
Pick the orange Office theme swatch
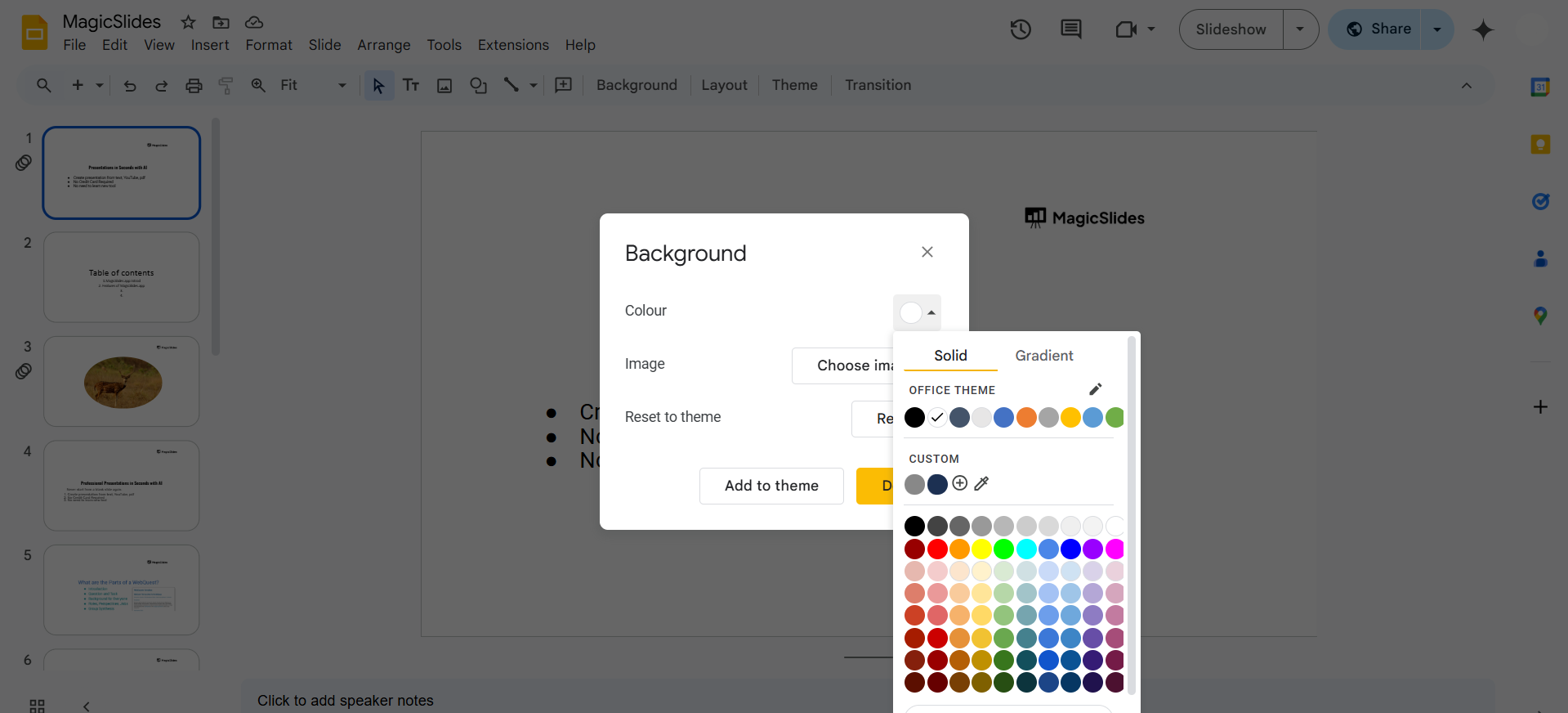tap(1026, 418)
